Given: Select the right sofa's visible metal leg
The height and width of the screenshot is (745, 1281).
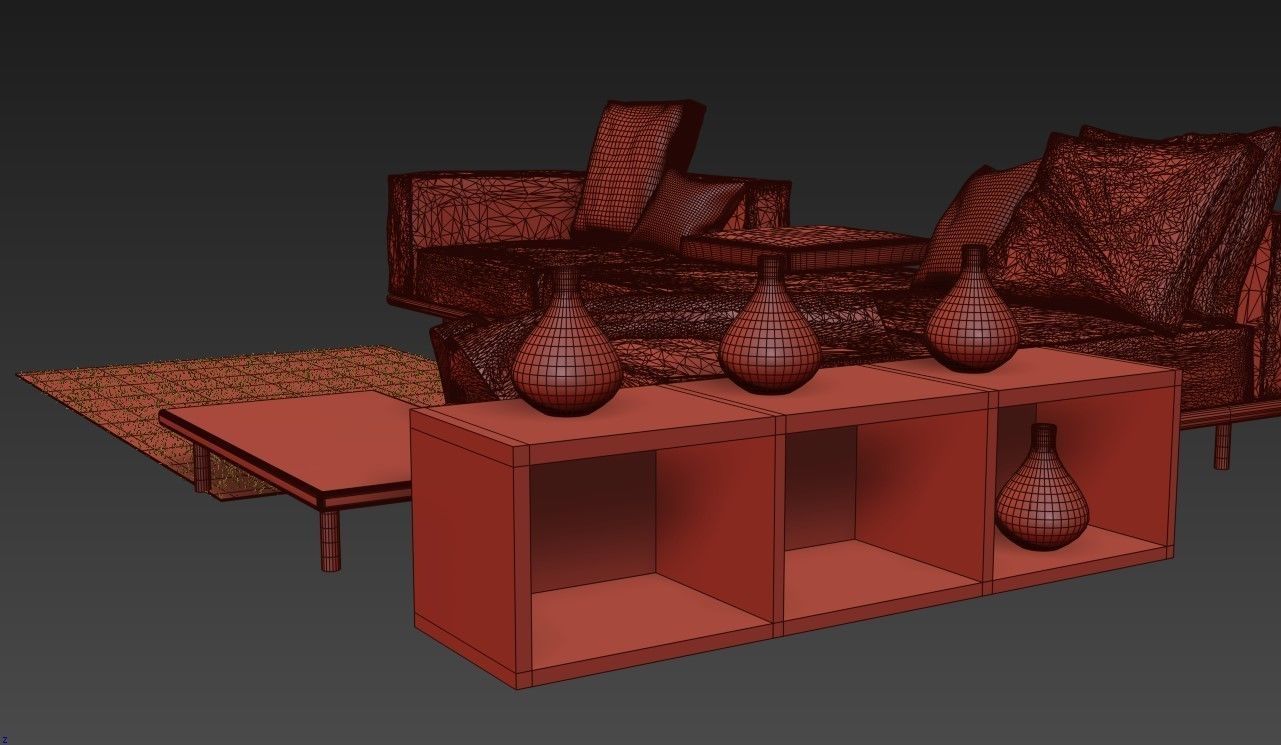Looking at the screenshot, I should coord(1222,444).
